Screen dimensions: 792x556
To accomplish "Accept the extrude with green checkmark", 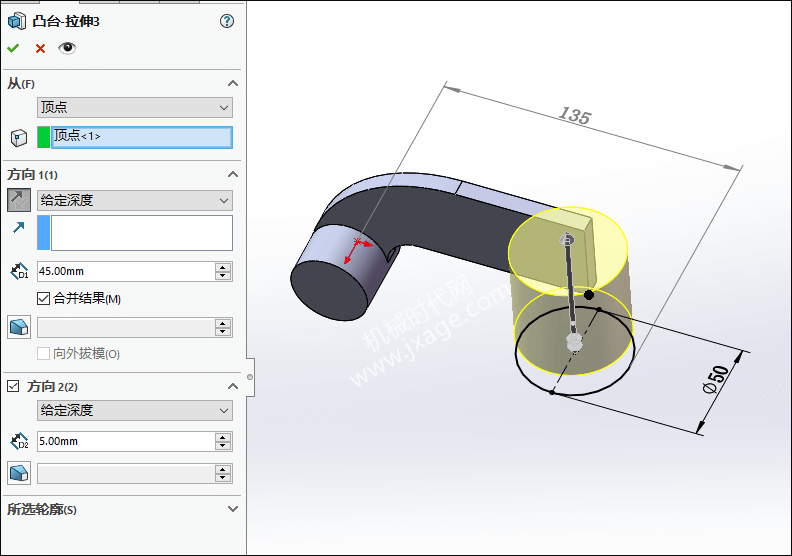I will (13, 48).
